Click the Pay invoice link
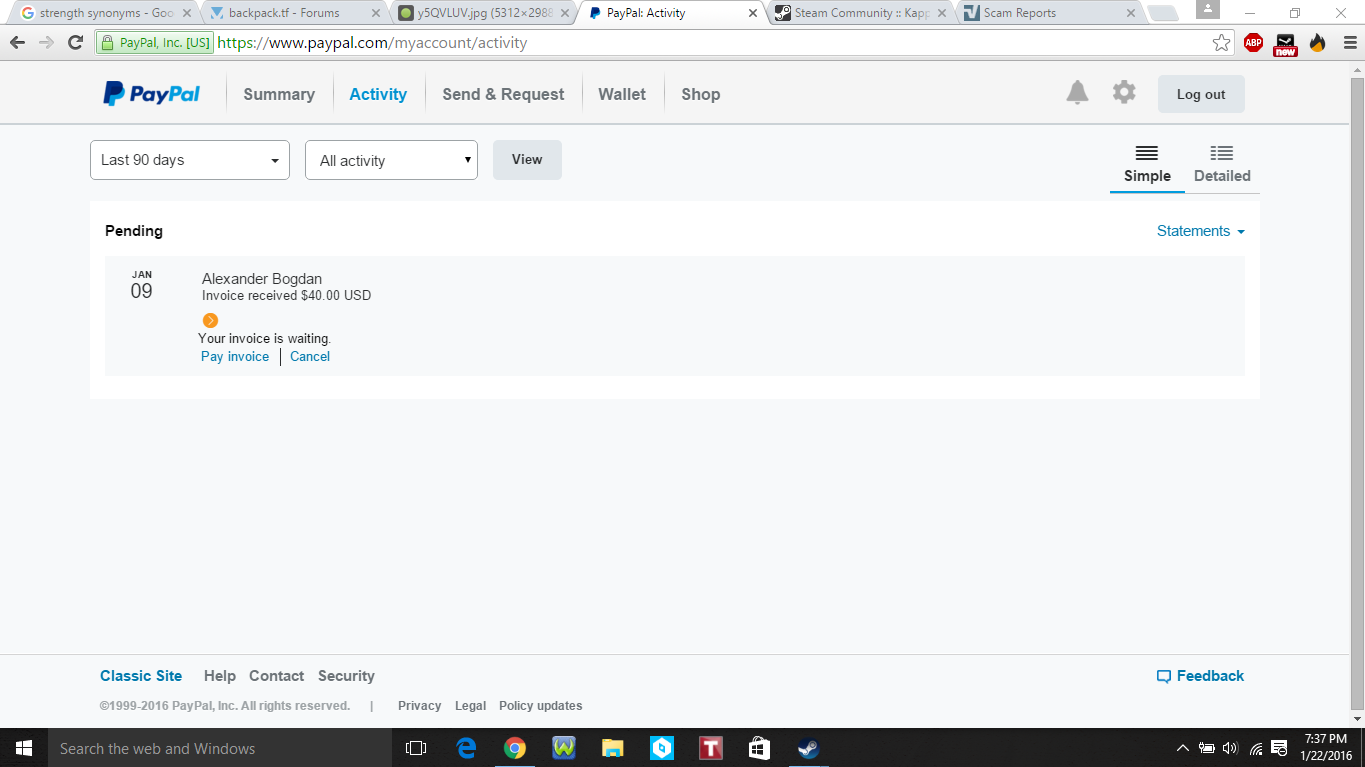 tap(235, 357)
